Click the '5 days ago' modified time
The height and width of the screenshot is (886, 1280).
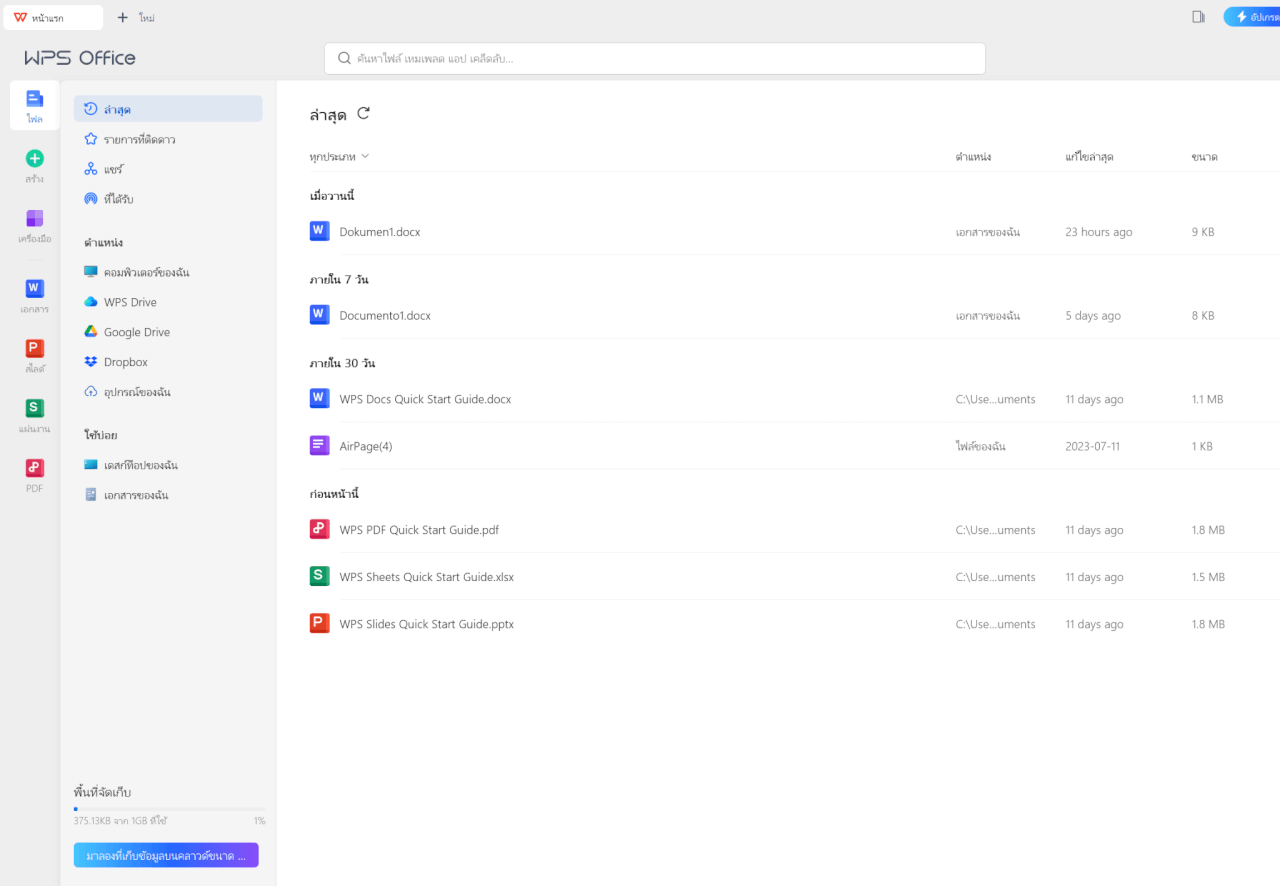[1093, 316]
